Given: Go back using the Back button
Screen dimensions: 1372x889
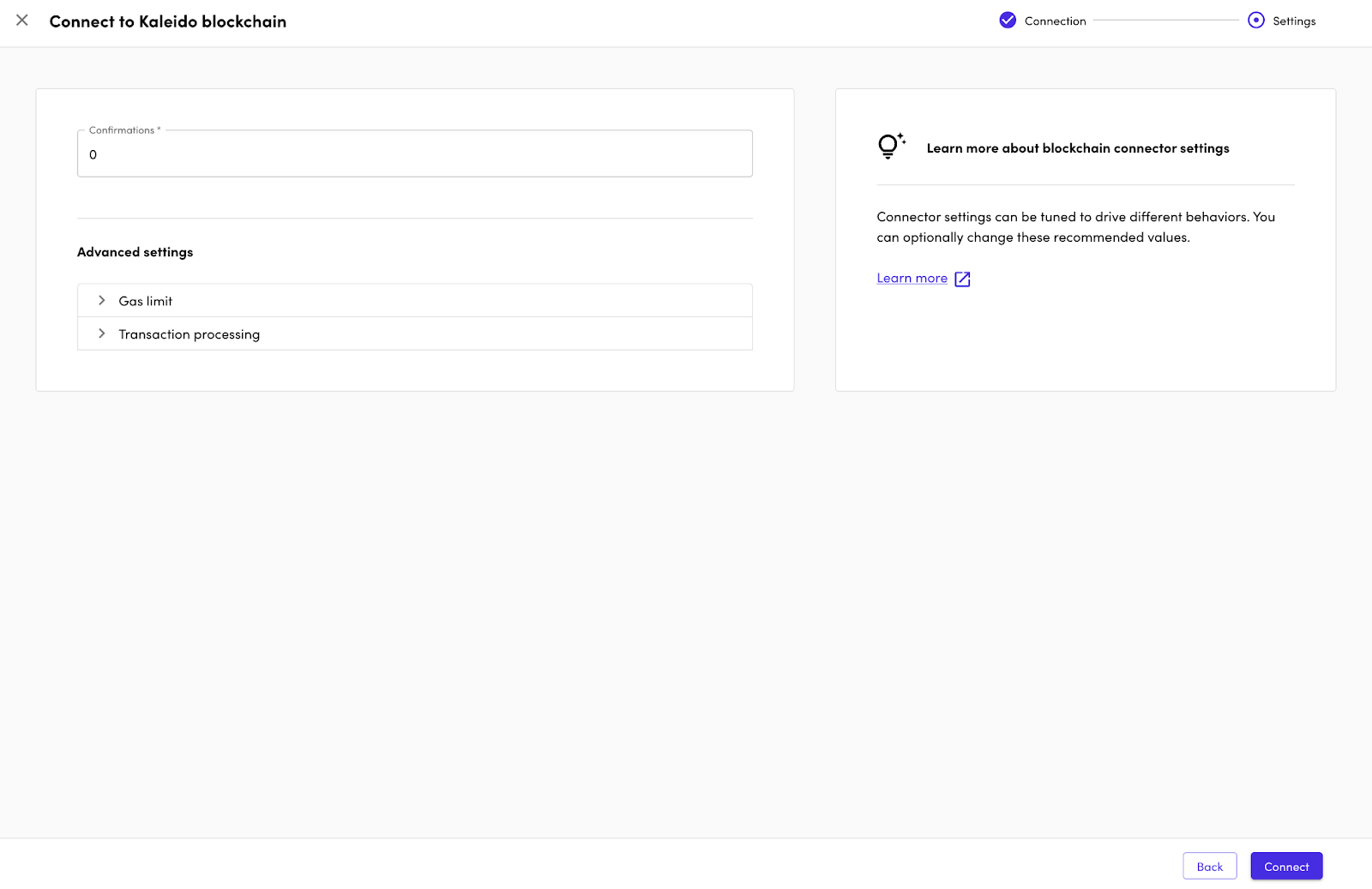Looking at the screenshot, I should [1210, 866].
